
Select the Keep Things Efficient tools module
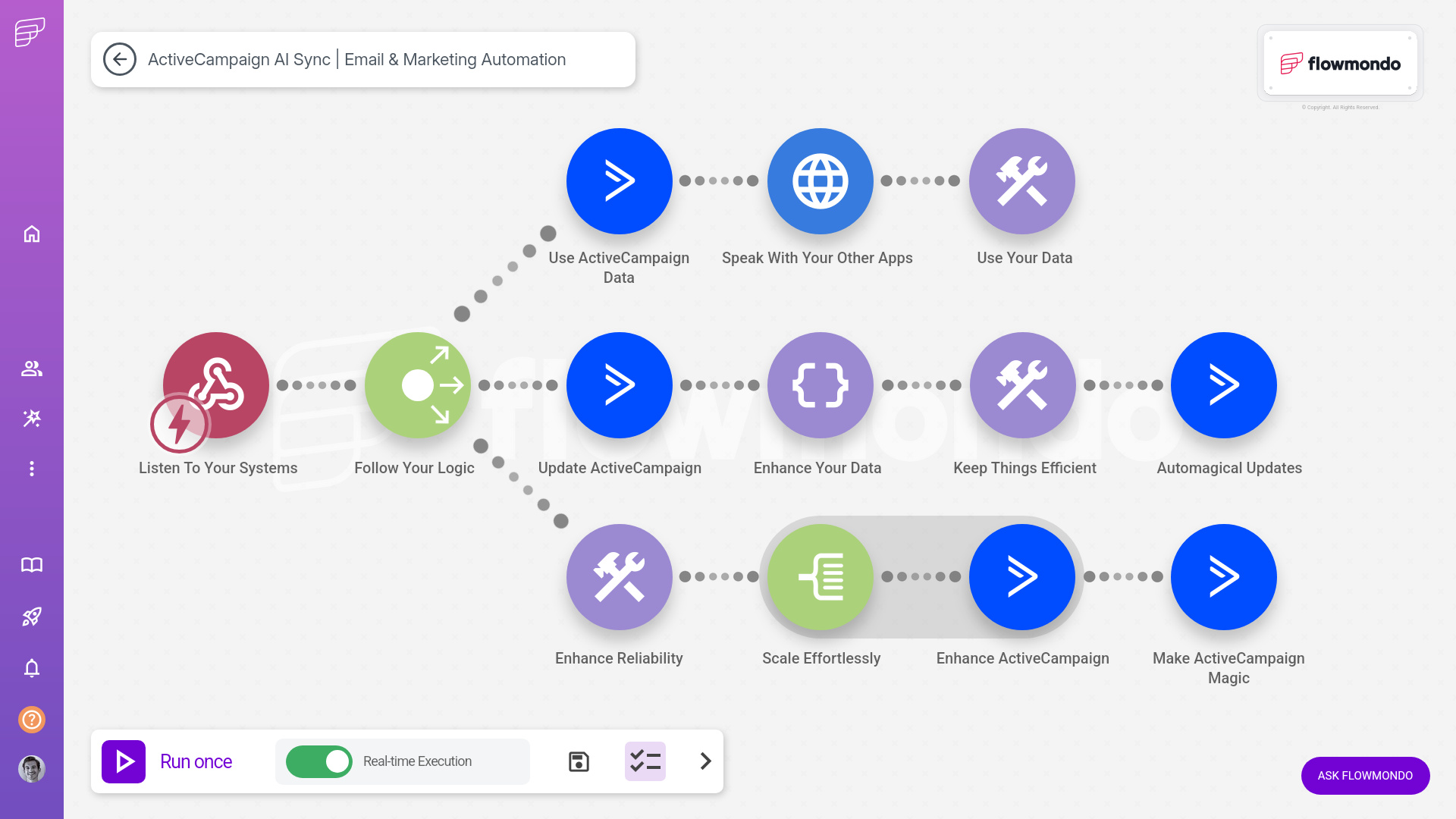click(x=1022, y=385)
